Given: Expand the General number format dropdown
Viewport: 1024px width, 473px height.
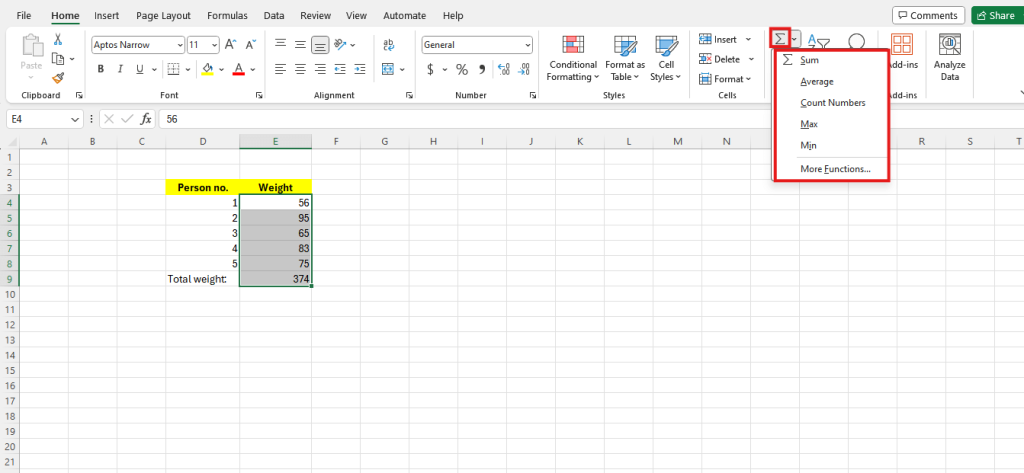Looking at the screenshot, I should coord(527,45).
